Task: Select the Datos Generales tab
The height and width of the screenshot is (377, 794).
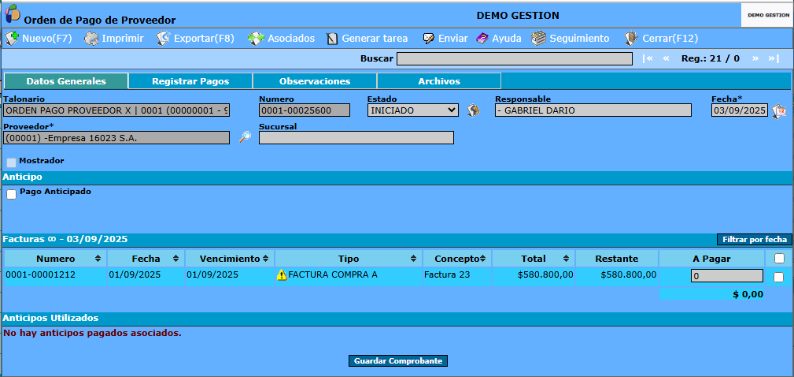Action: point(66,81)
